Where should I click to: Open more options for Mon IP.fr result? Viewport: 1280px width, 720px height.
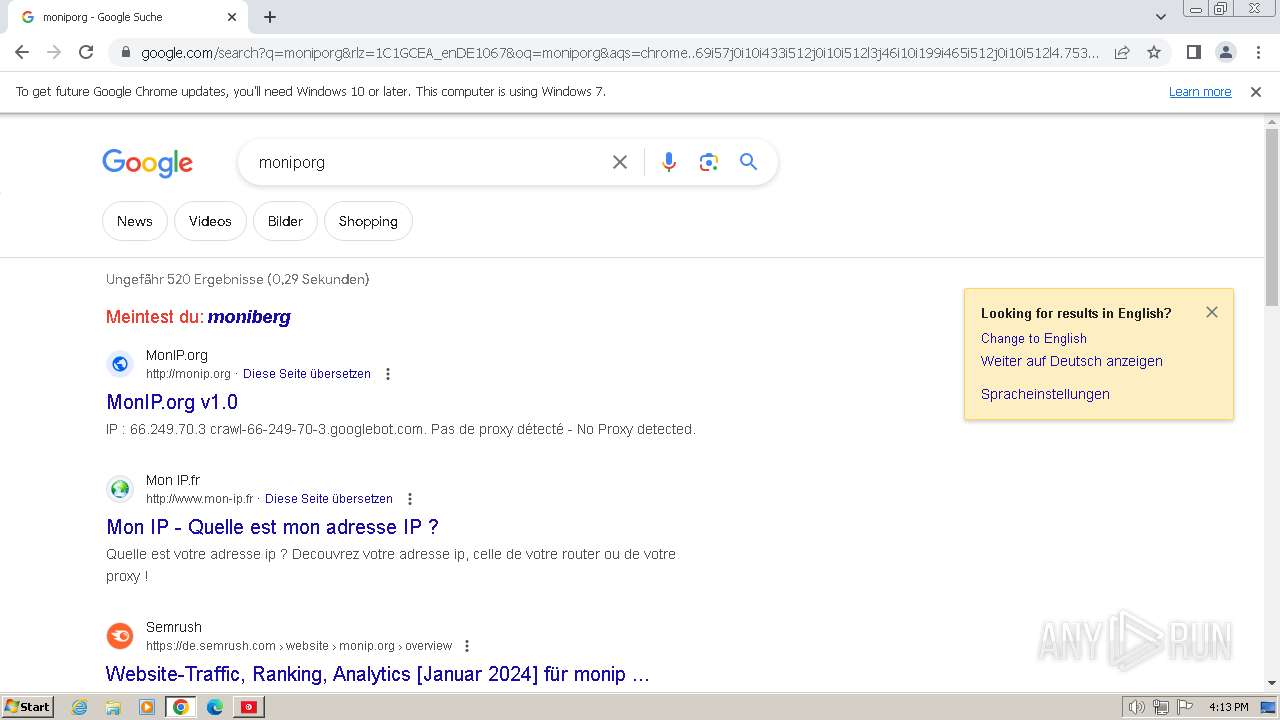coord(409,499)
